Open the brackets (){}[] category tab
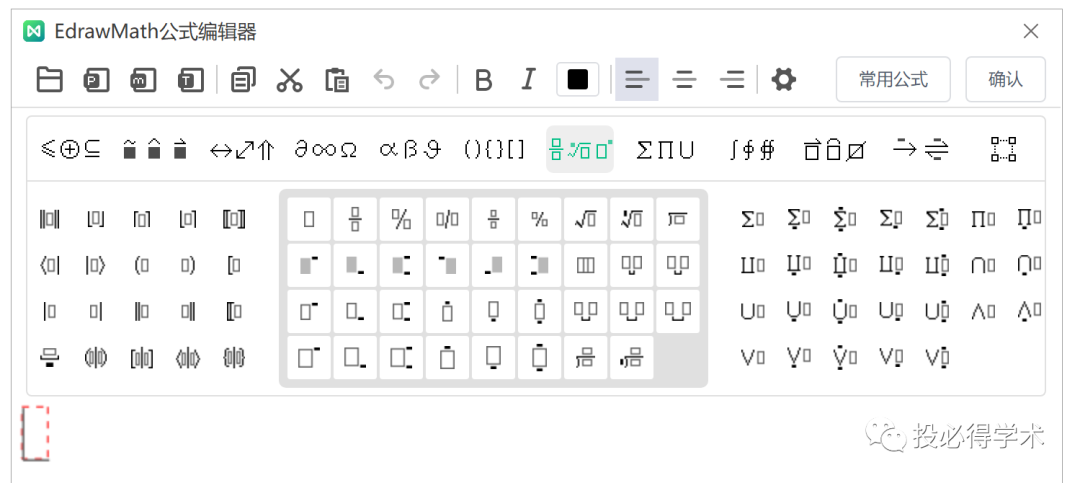Viewport: 1080px width, 483px height. [x=494, y=149]
